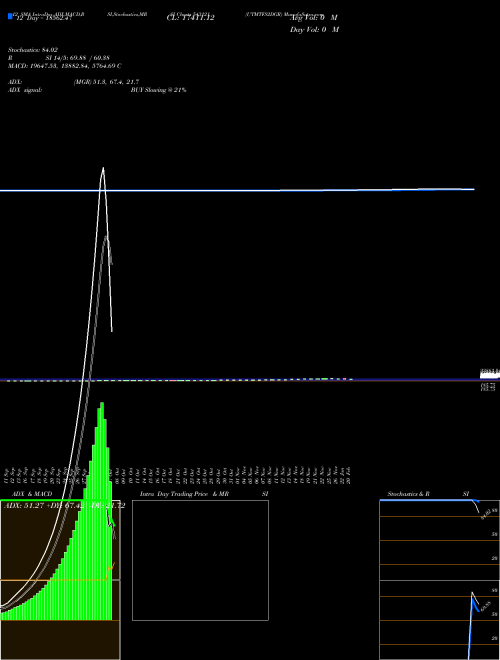The image size is (500, 660).
Task: Click the white price label at right axis
Action: point(489,374)
